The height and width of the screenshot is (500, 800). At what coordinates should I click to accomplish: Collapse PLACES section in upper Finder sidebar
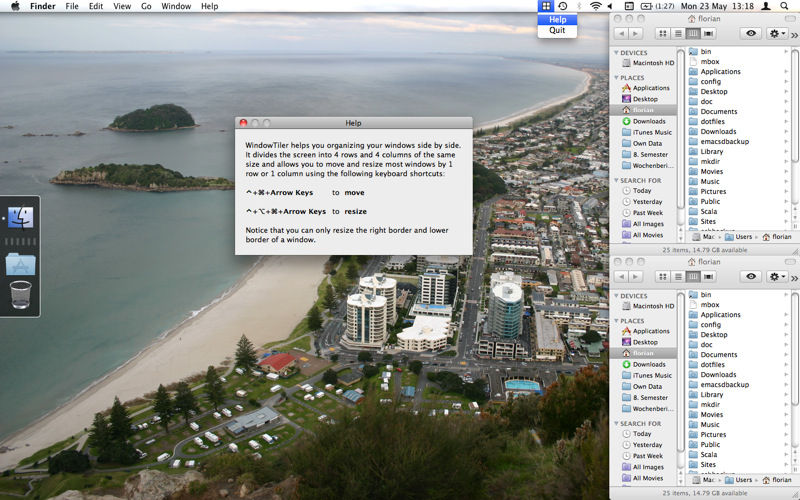tap(616, 78)
